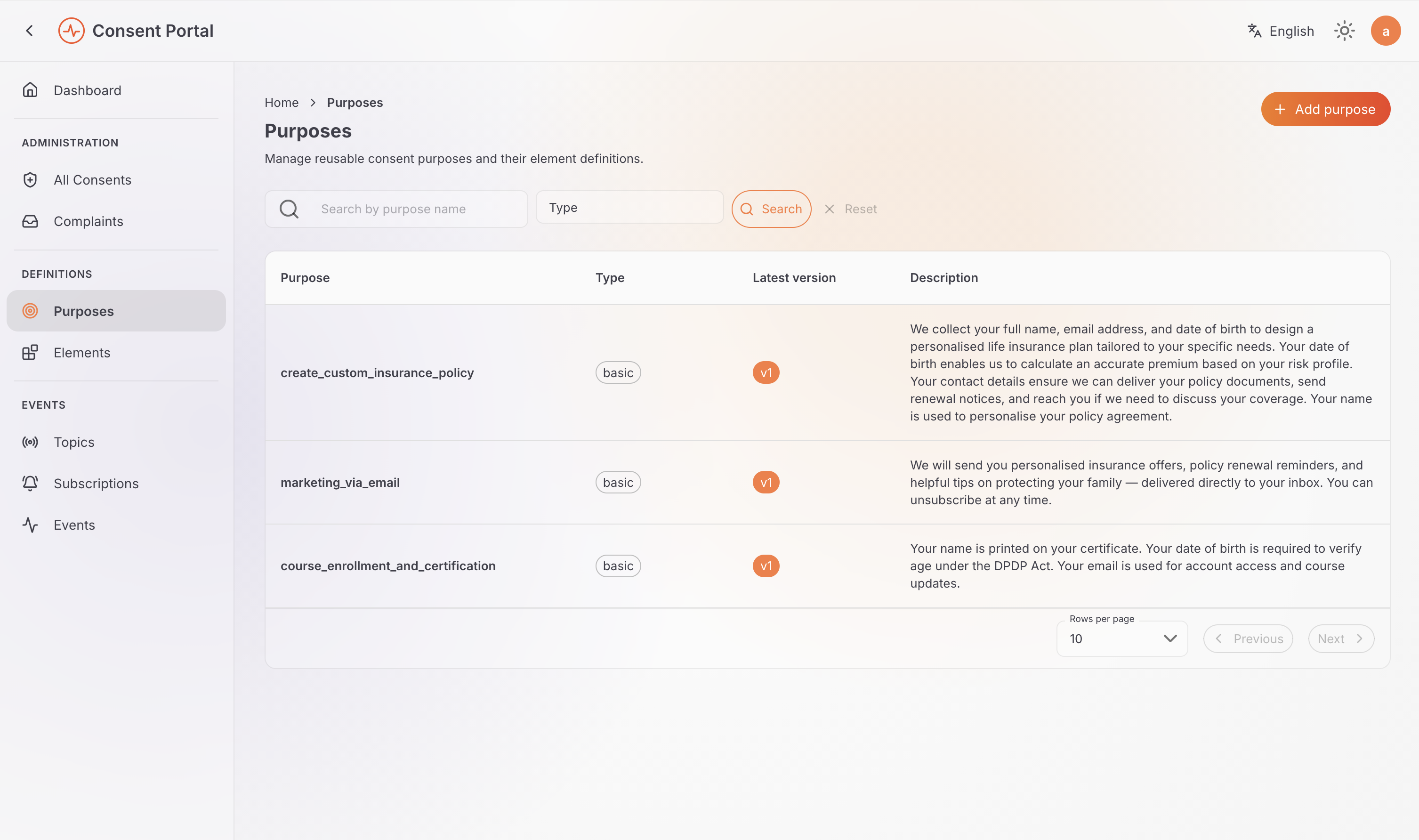Click the plus icon on Add purpose

[1280, 109]
